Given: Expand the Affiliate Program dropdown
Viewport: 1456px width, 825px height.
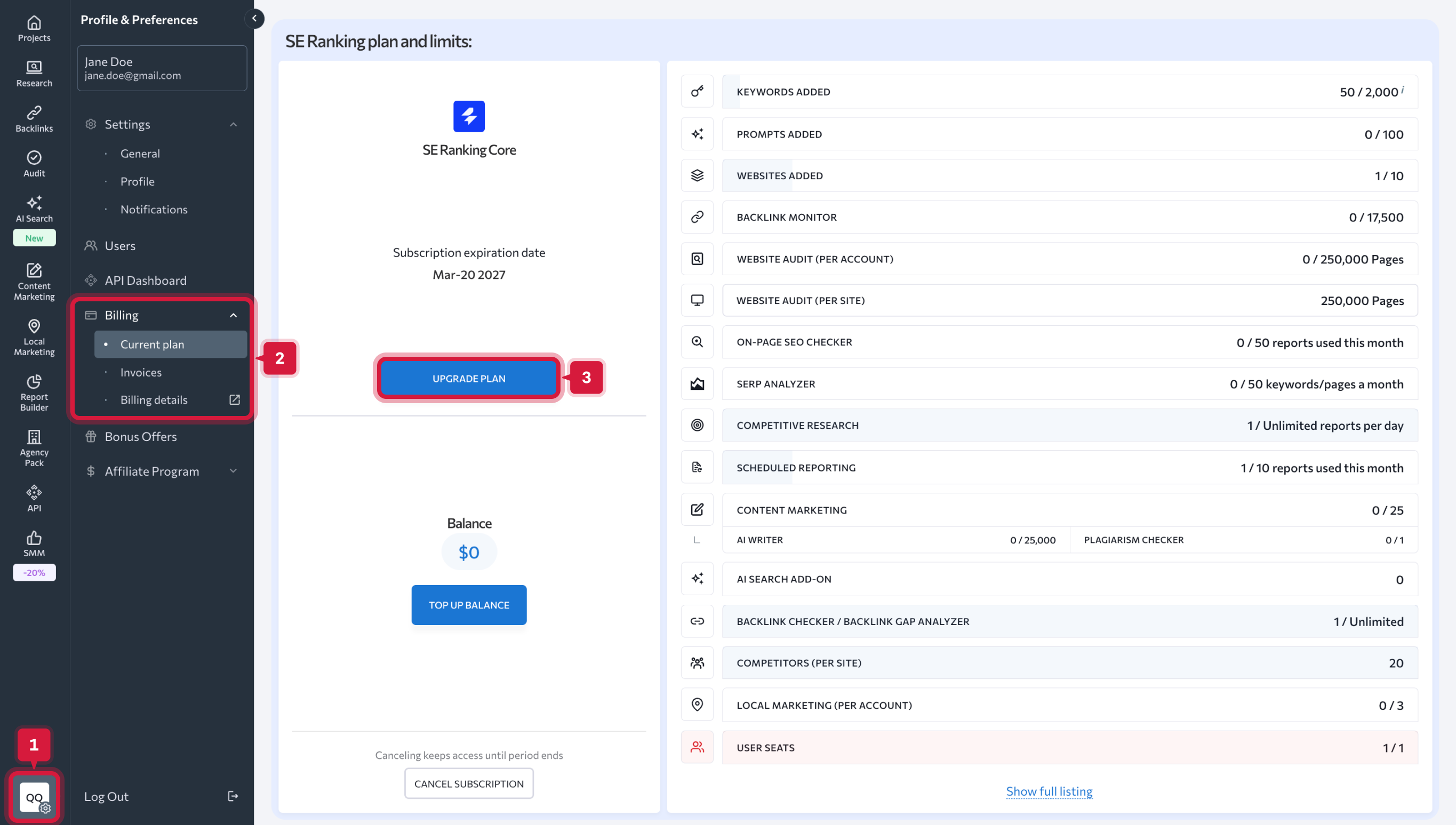Looking at the screenshot, I should 234,471.
